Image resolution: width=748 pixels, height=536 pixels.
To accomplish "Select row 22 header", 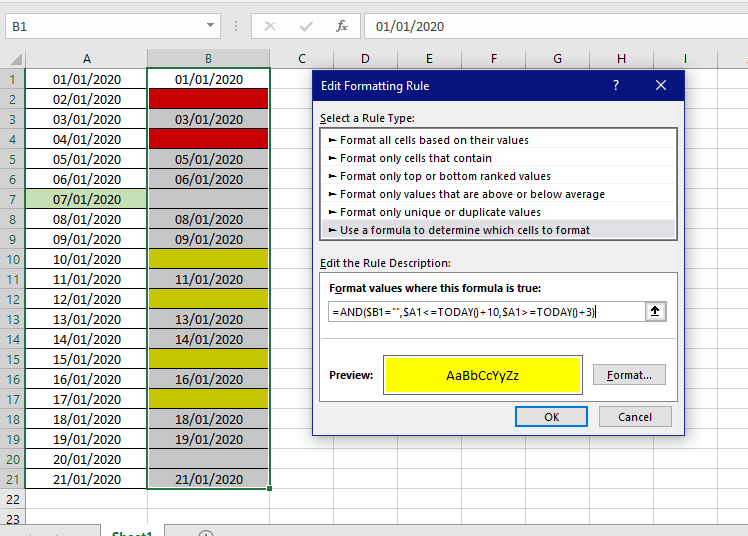I will point(12,499).
